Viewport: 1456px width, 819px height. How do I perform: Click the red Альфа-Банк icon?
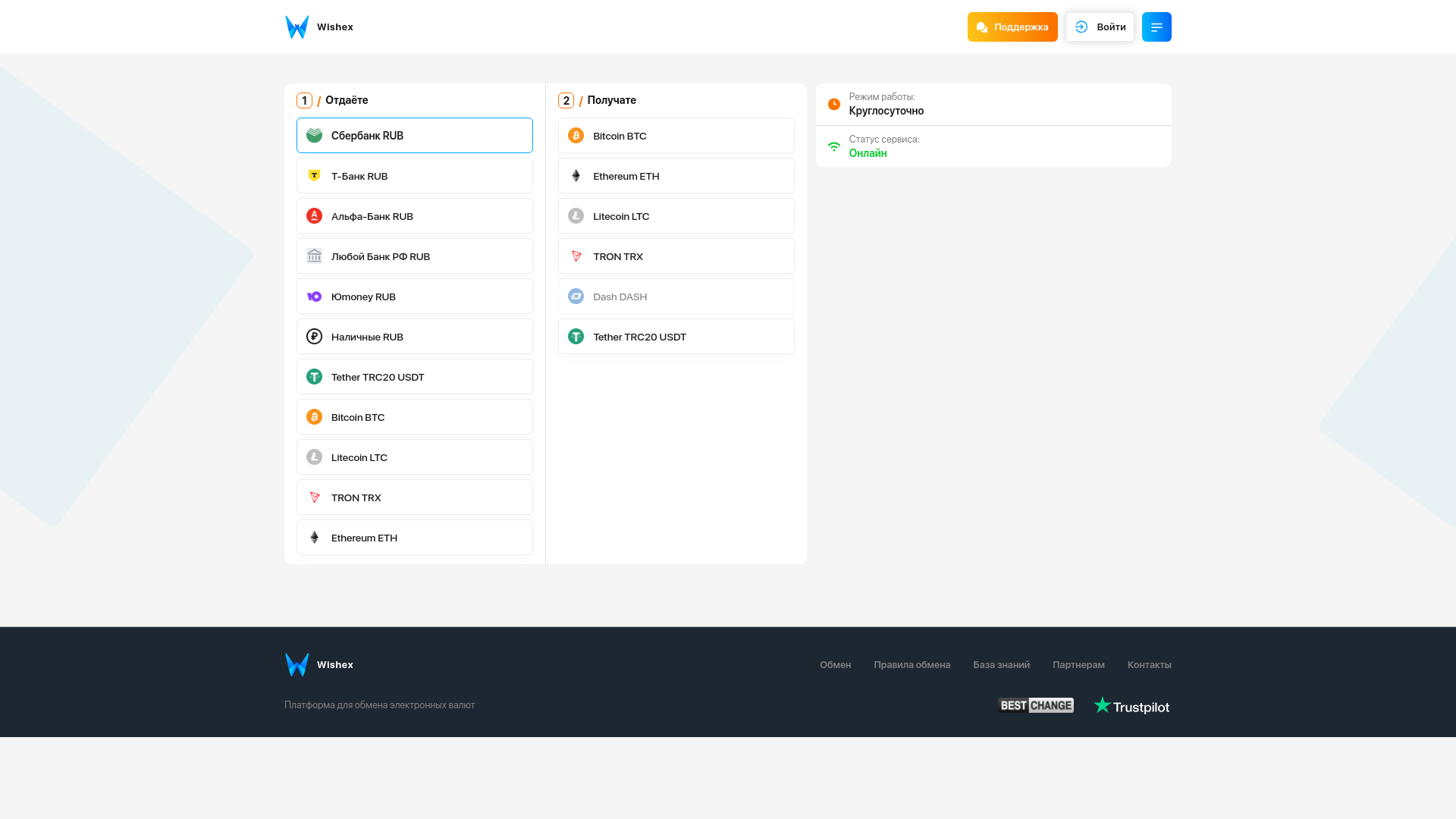click(314, 216)
